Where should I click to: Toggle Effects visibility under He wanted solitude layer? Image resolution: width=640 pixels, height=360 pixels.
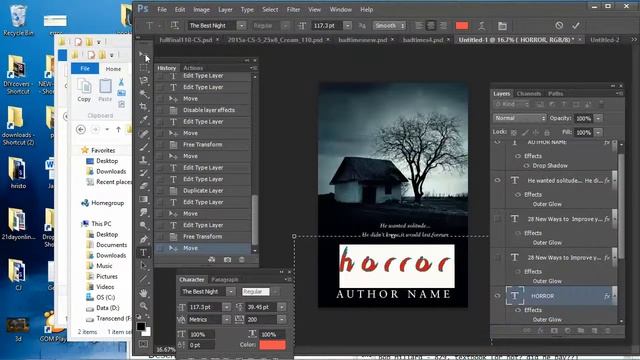[518, 195]
